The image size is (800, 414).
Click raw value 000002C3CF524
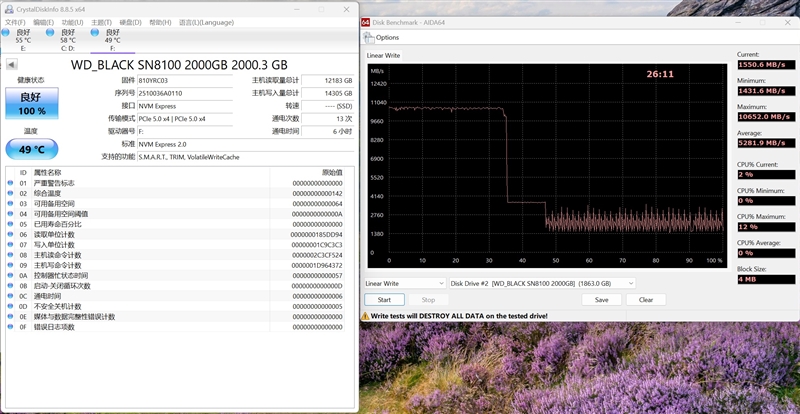tap(316, 255)
